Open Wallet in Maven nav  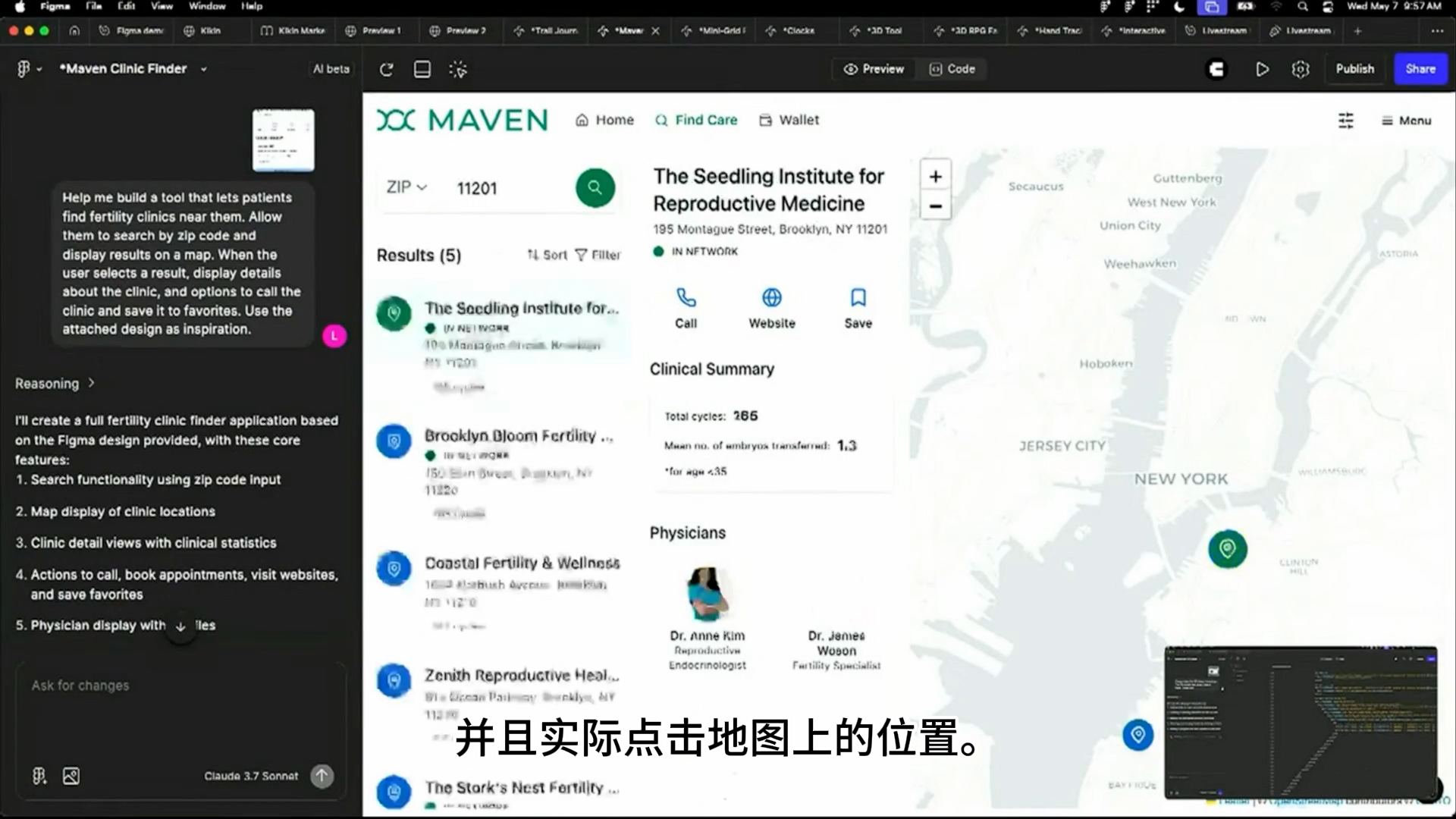point(789,120)
